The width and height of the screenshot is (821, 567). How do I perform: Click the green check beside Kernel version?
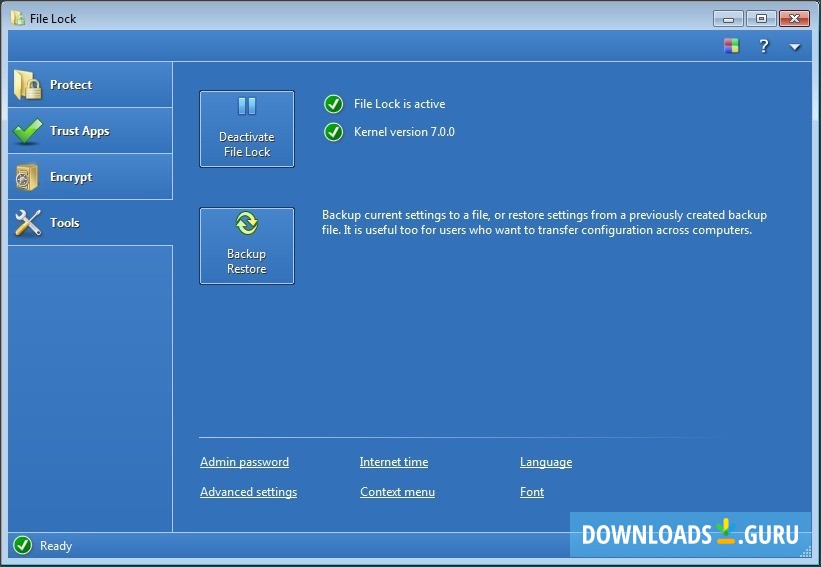pos(334,132)
